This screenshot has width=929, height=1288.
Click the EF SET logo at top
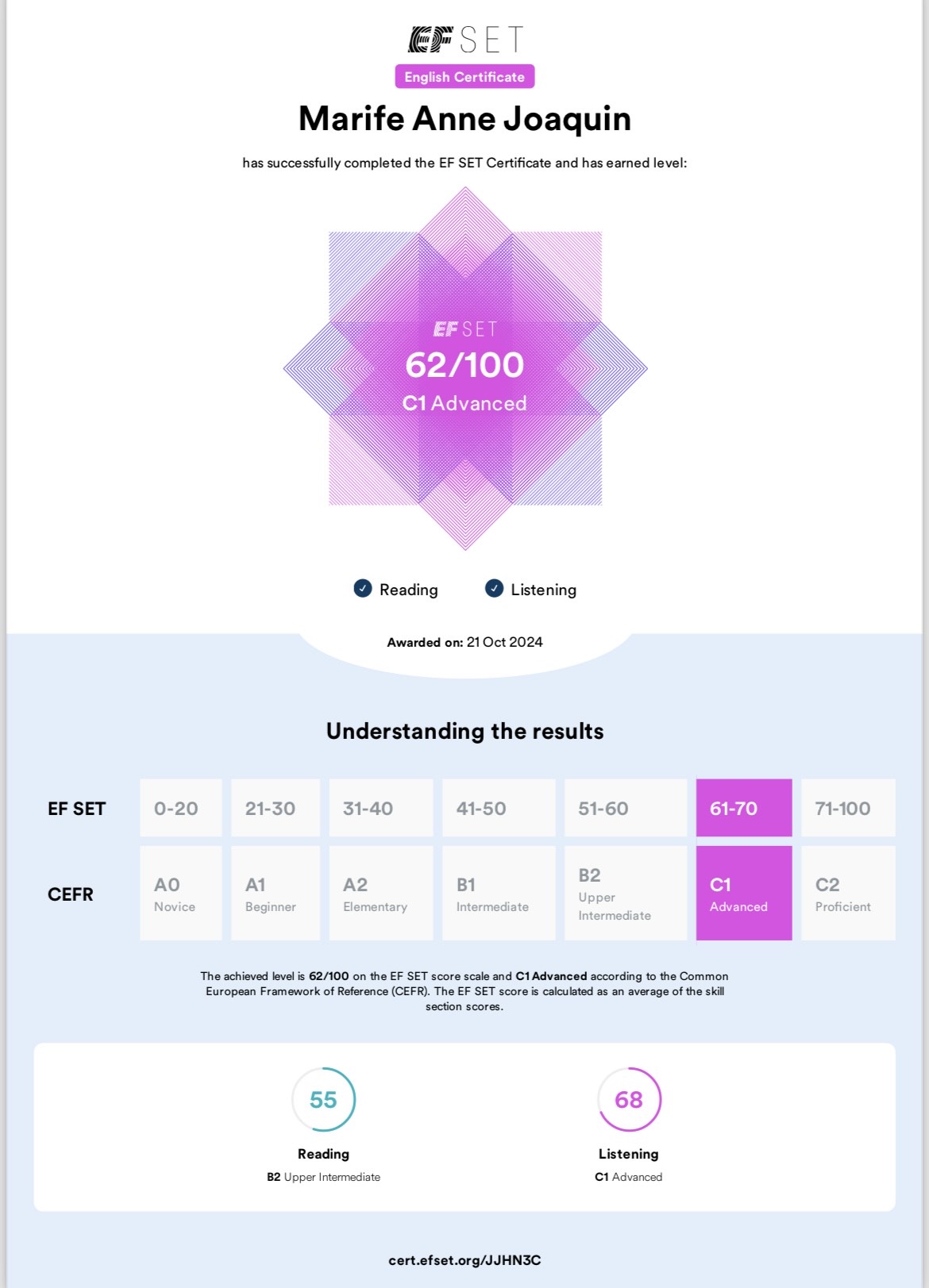click(464, 40)
